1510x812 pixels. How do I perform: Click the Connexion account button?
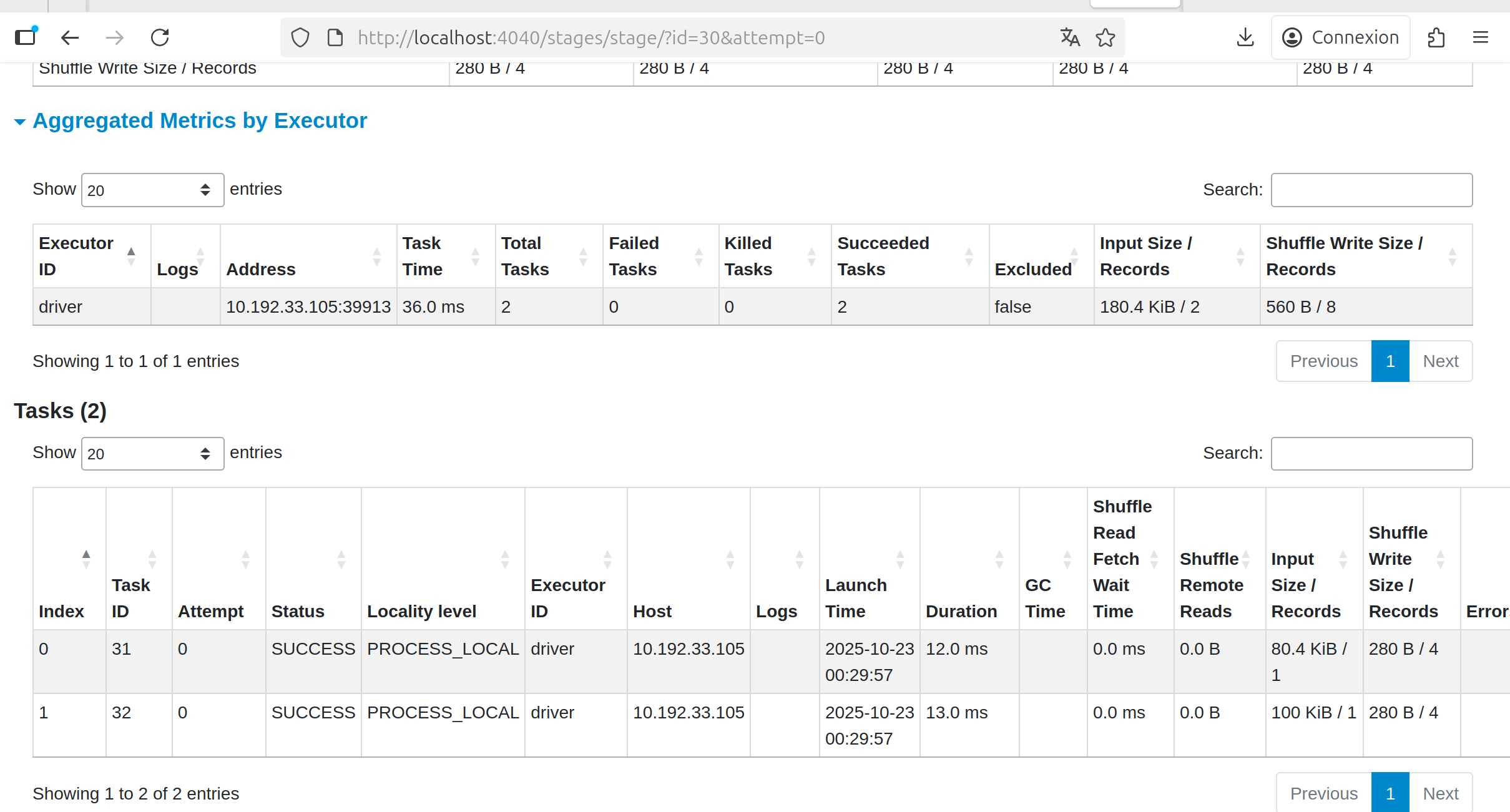pyautogui.click(x=1340, y=37)
